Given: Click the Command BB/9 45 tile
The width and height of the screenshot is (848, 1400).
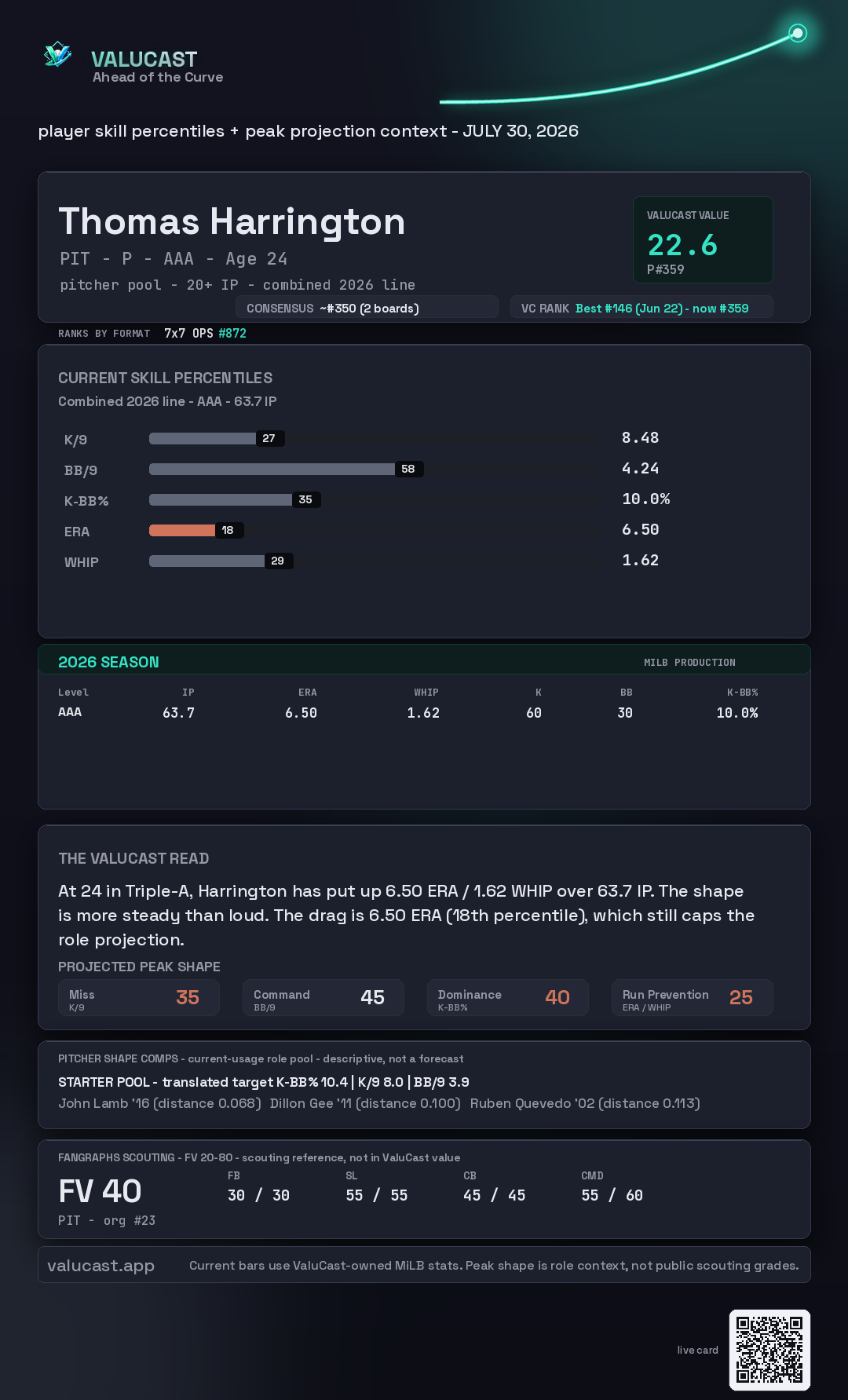Looking at the screenshot, I should 323,997.
